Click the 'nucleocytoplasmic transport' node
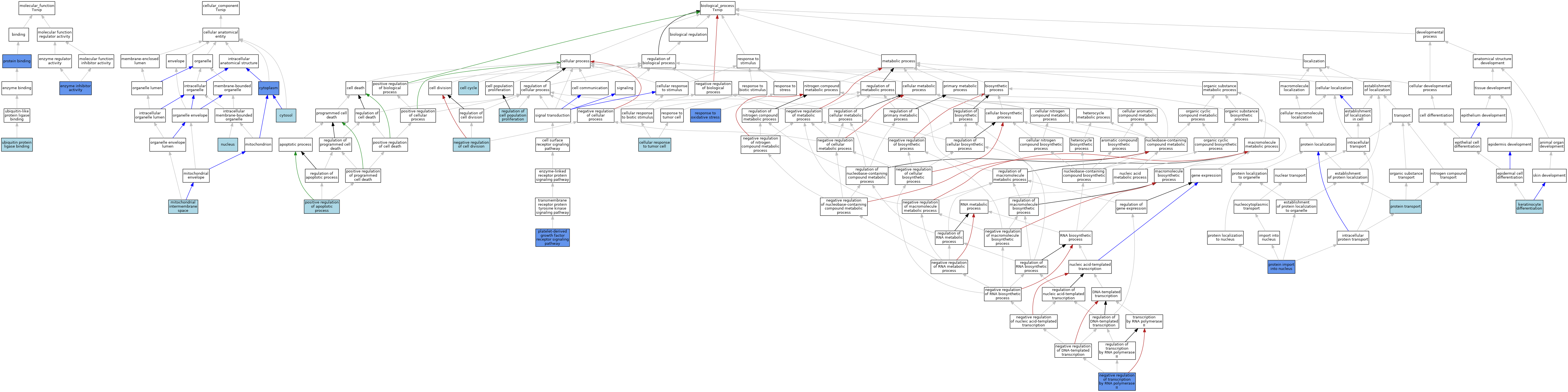Image resolution: width=1568 pixels, height=392 pixels. 1251,207
